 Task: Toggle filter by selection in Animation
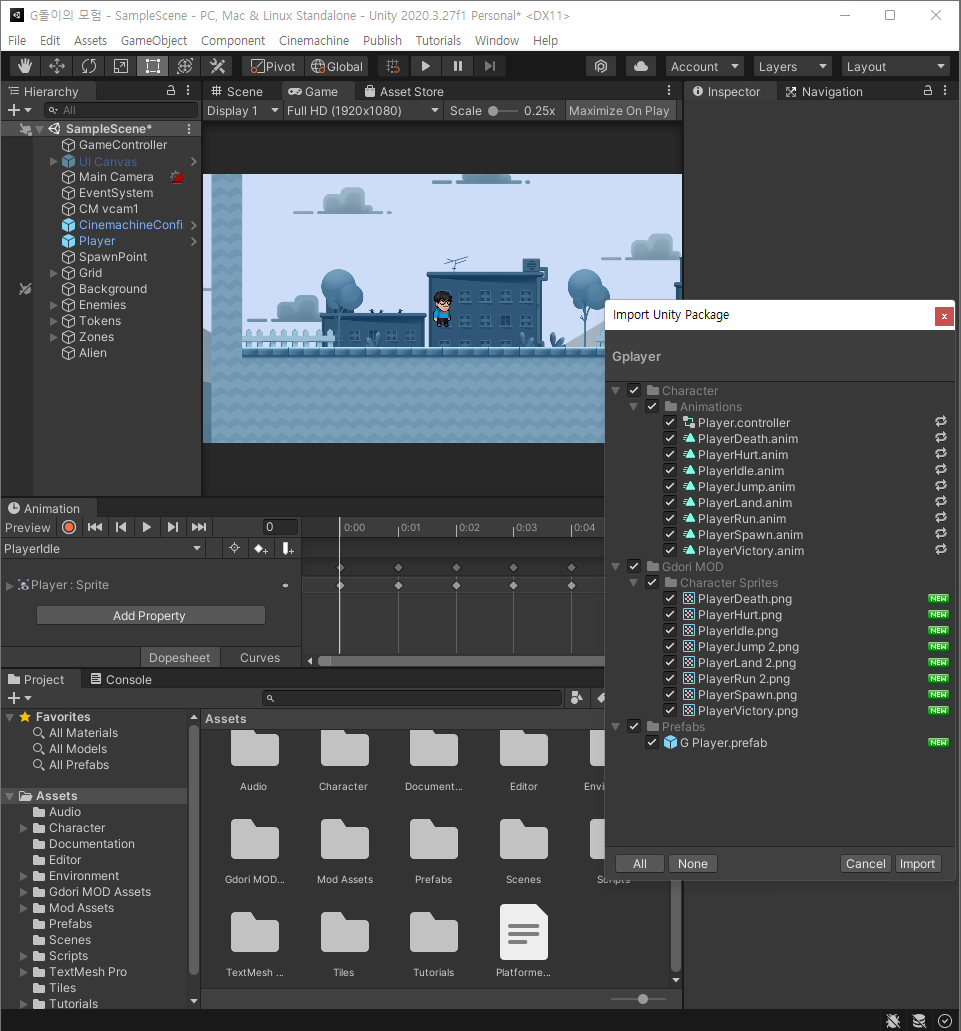point(234,548)
